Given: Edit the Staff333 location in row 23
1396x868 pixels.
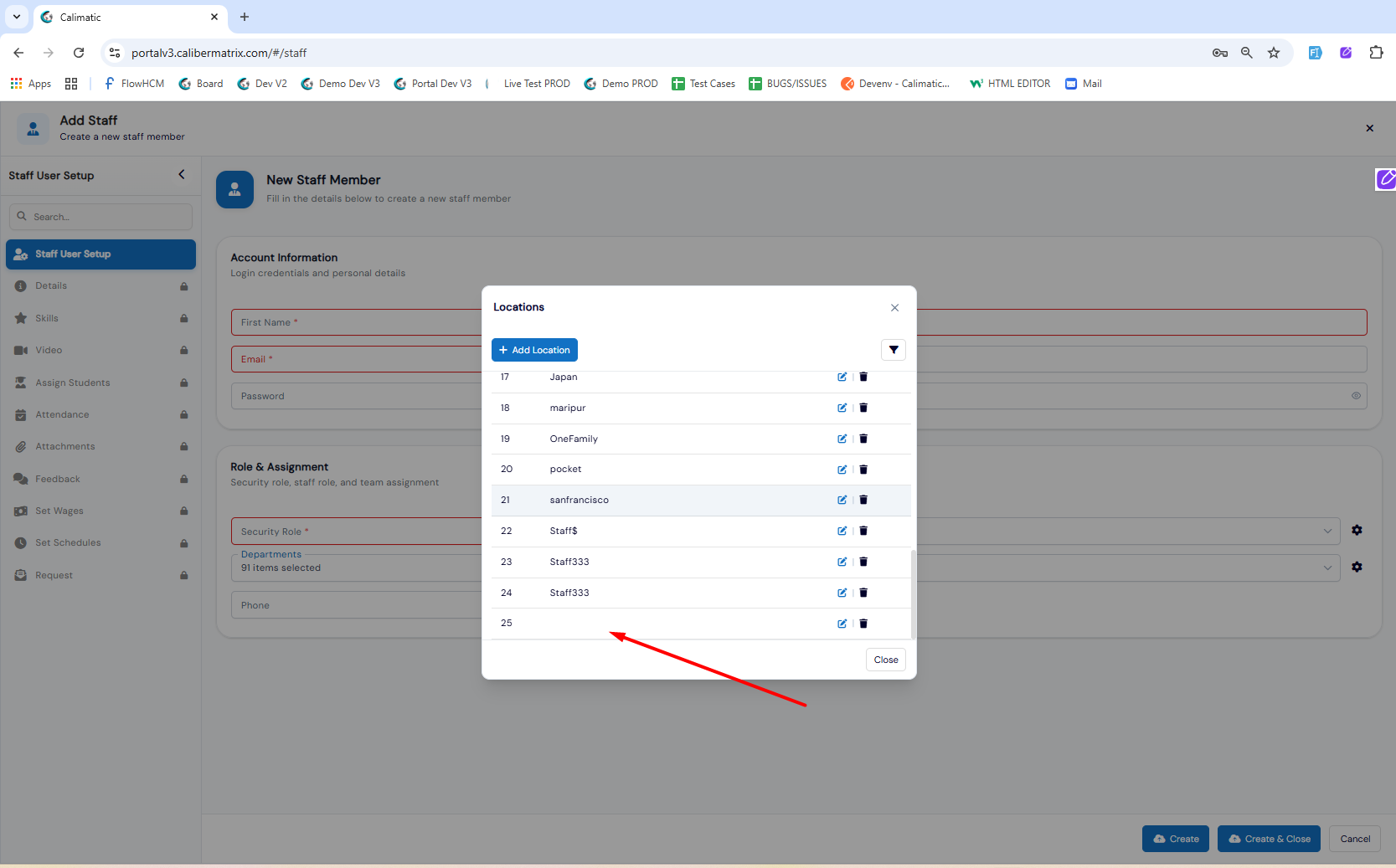Looking at the screenshot, I should tap(842, 562).
